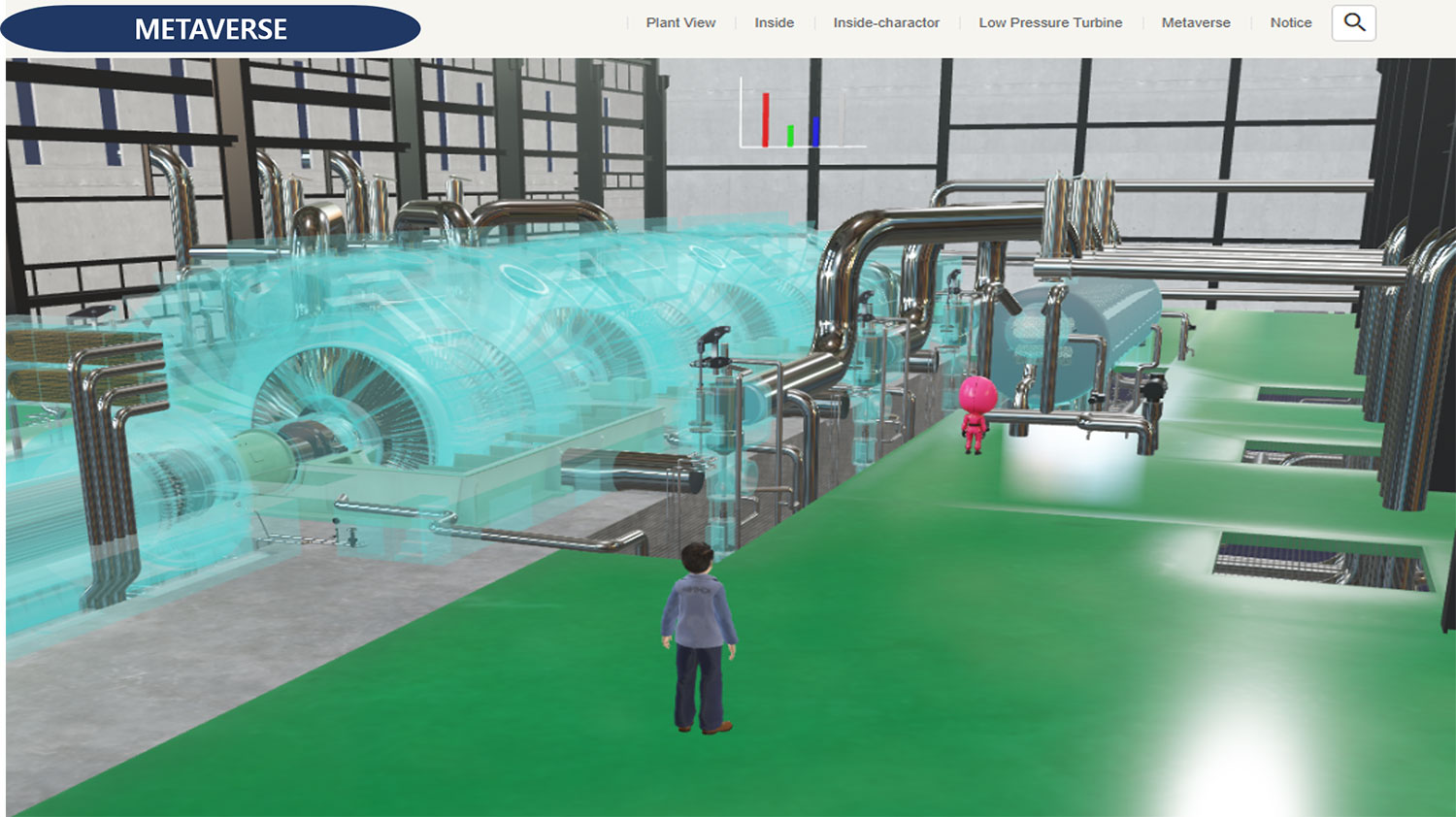This screenshot has height=817, width=1456.
Task: Open the Plant View menu item
Action: (680, 22)
